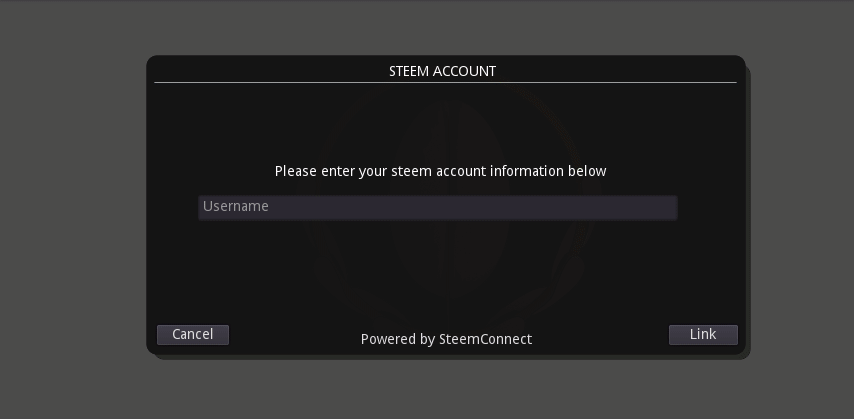Screen dimensions: 854x419
Task: Click the gray backdrop outside the dialog
Action: [x=70, y=200]
